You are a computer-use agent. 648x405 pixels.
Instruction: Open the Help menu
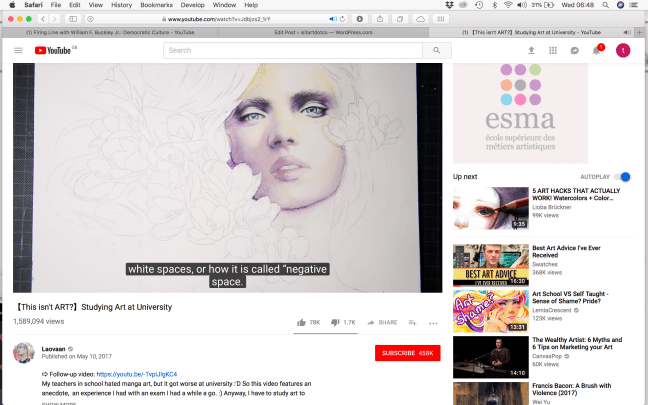pos(251,5)
